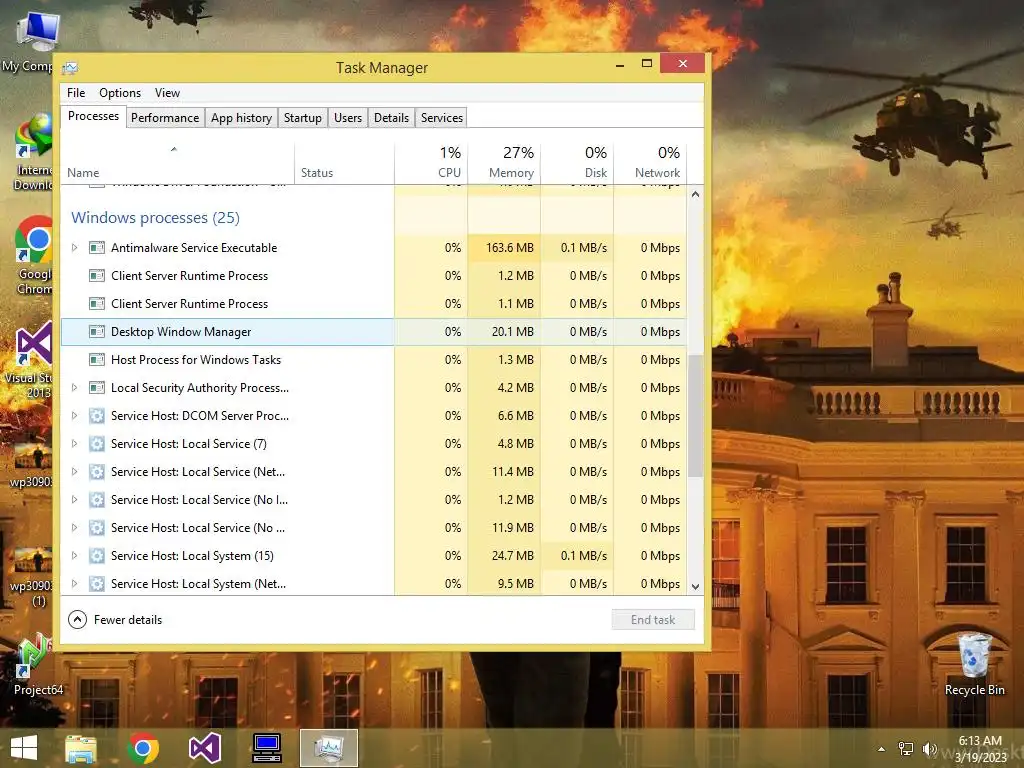Click the Windows processes (25) group header
The width and height of the screenshot is (1024, 768).
tap(155, 217)
